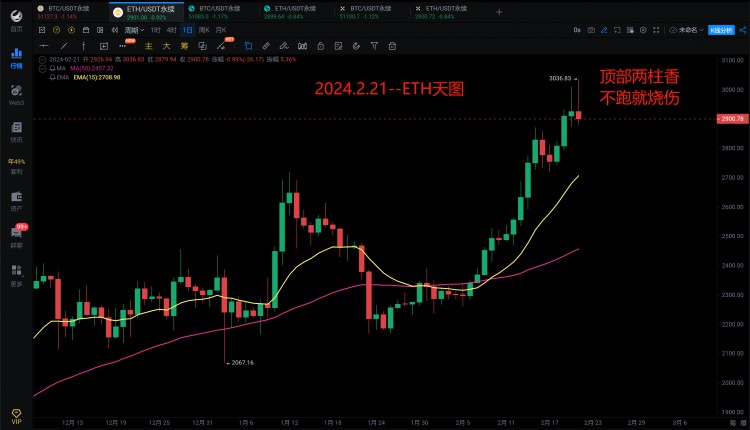The height and width of the screenshot is (430, 750).
Task: Open BTC/USDT tab priced 51085.0
Action: click(x=220, y=12)
